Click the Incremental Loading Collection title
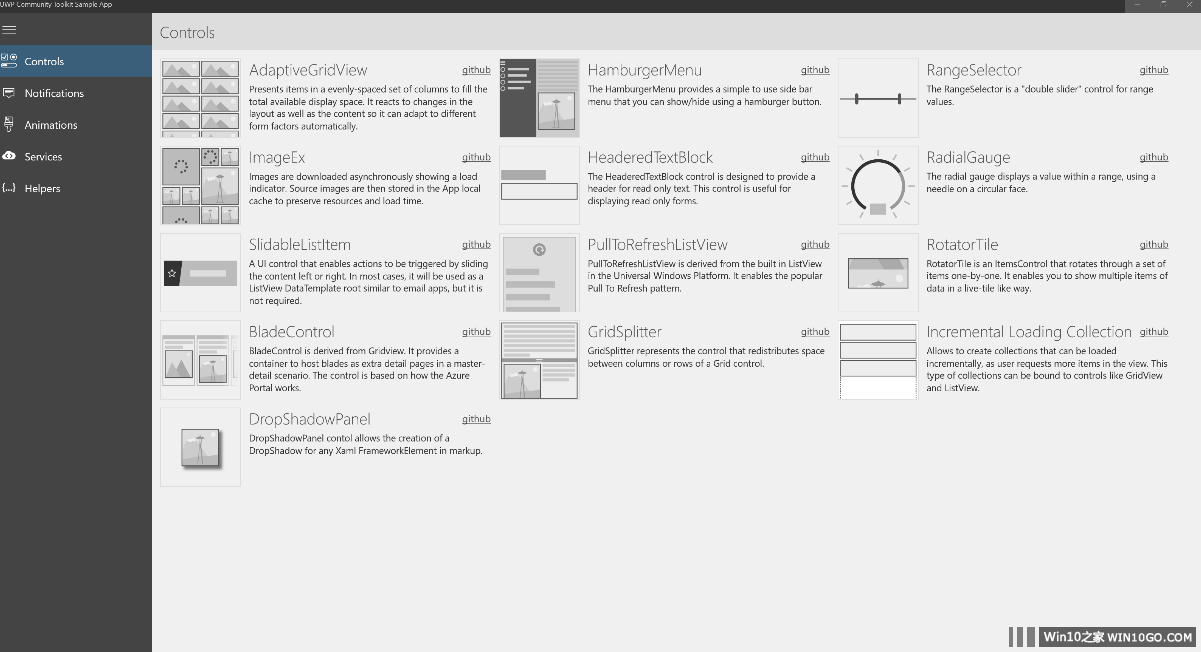This screenshot has height=652, width=1201. [1029, 331]
